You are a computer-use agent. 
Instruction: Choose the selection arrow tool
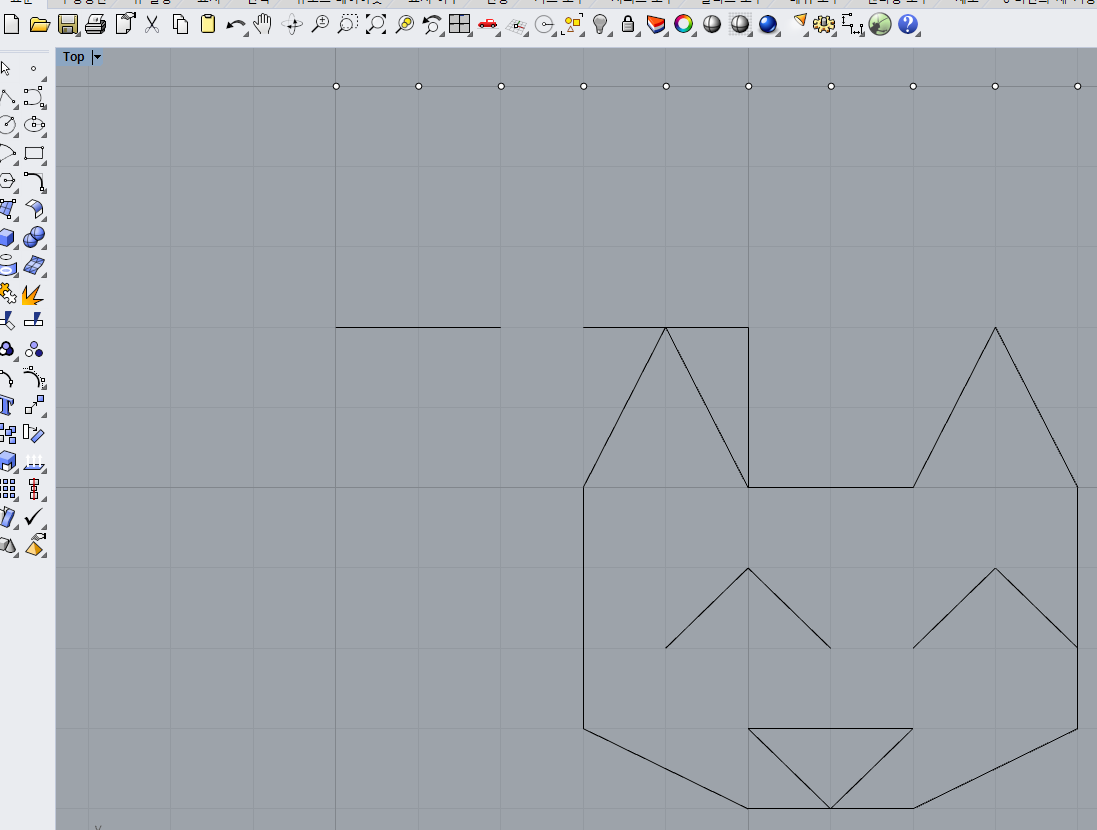tap(6, 69)
